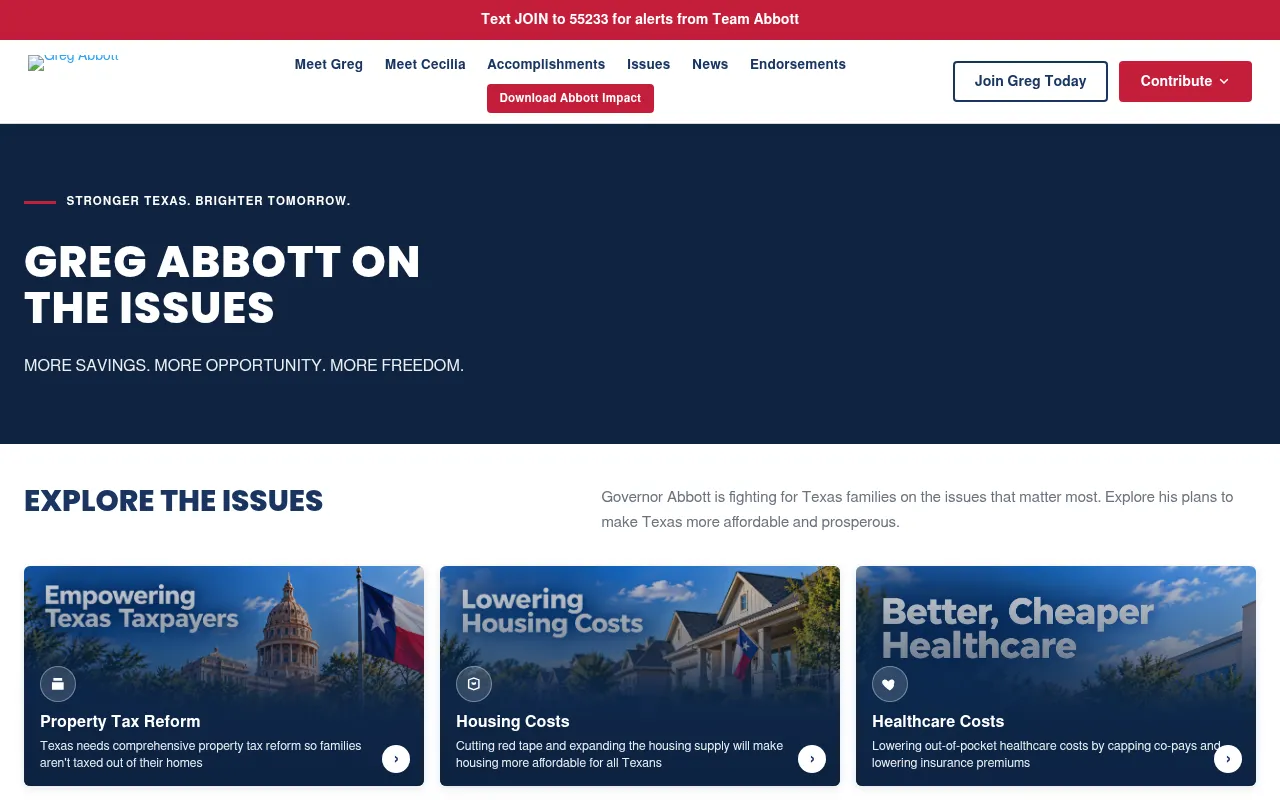Open the Healthcare Costs heading link
This screenshot has height=800, width=1280.
click(x=938, y=721)
